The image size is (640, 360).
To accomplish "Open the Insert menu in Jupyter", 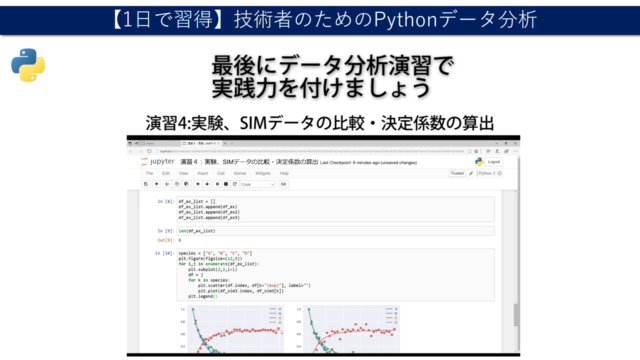I will point(203,173).
